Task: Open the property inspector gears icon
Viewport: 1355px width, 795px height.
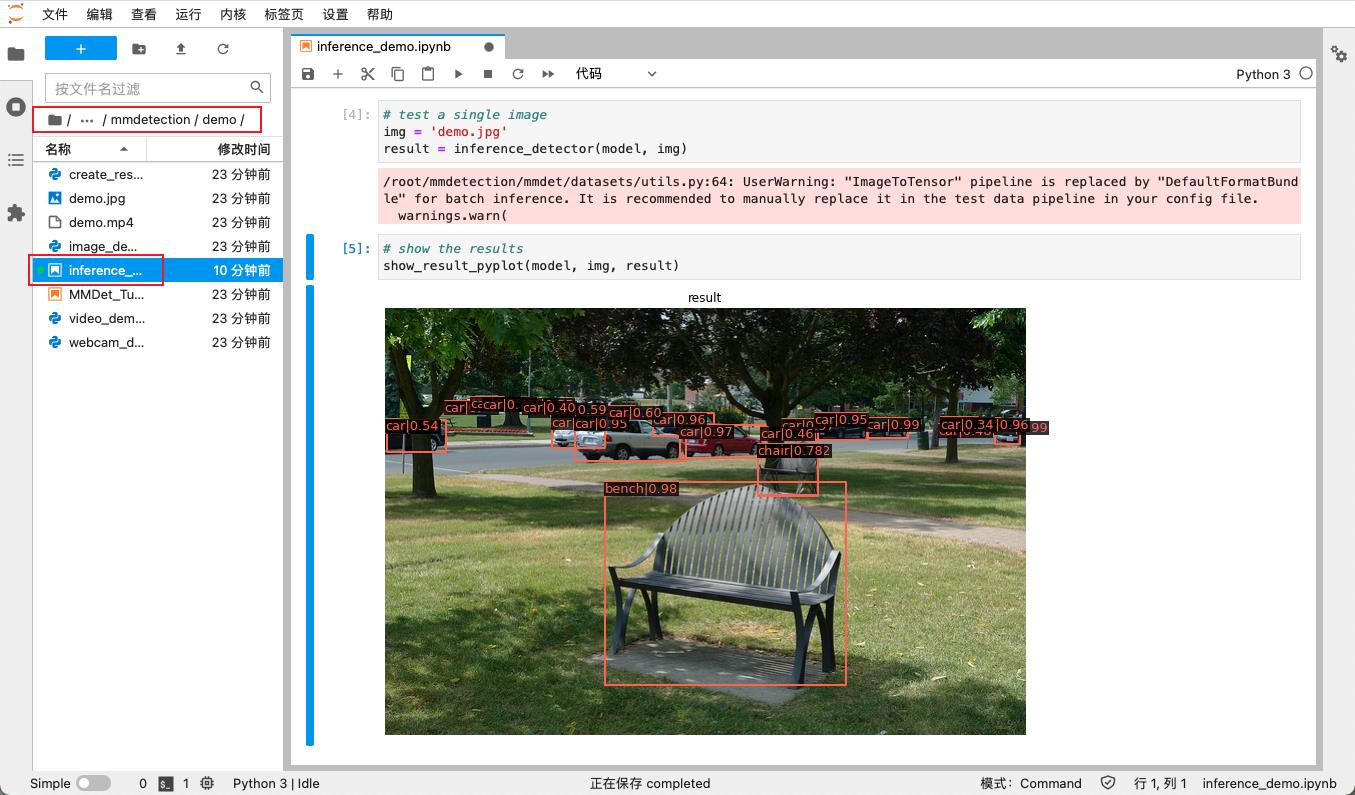Action: (x=1339, y=54)
